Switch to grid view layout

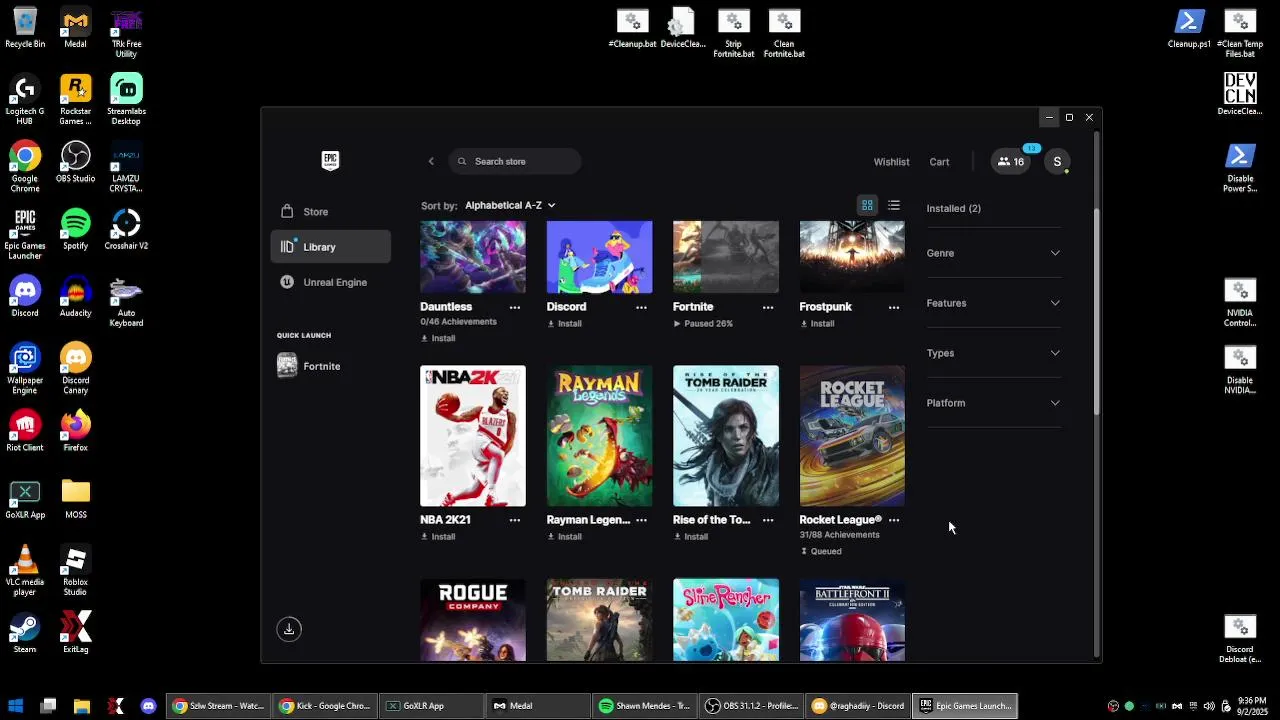tap(867, 205)
